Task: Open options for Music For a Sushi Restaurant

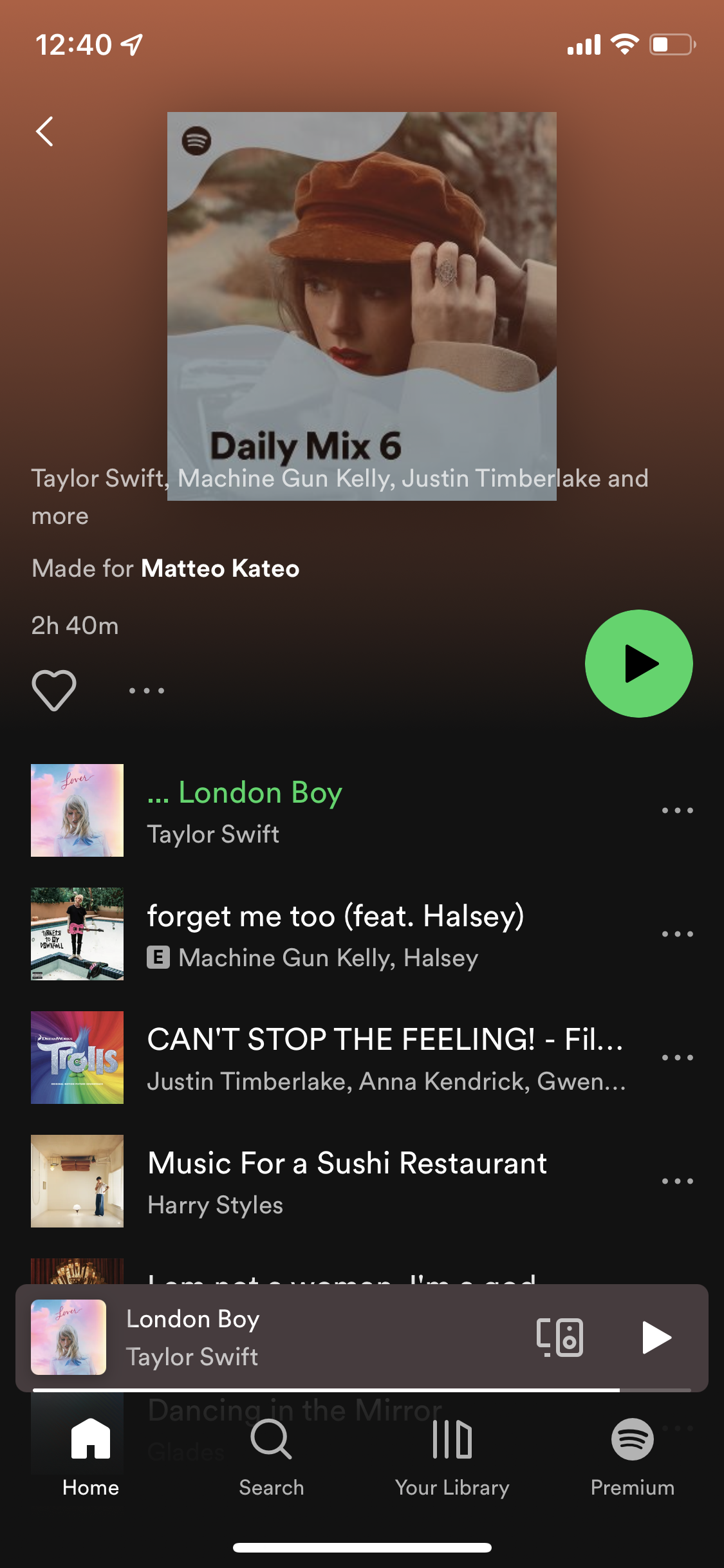Action: coord(678,1181)
